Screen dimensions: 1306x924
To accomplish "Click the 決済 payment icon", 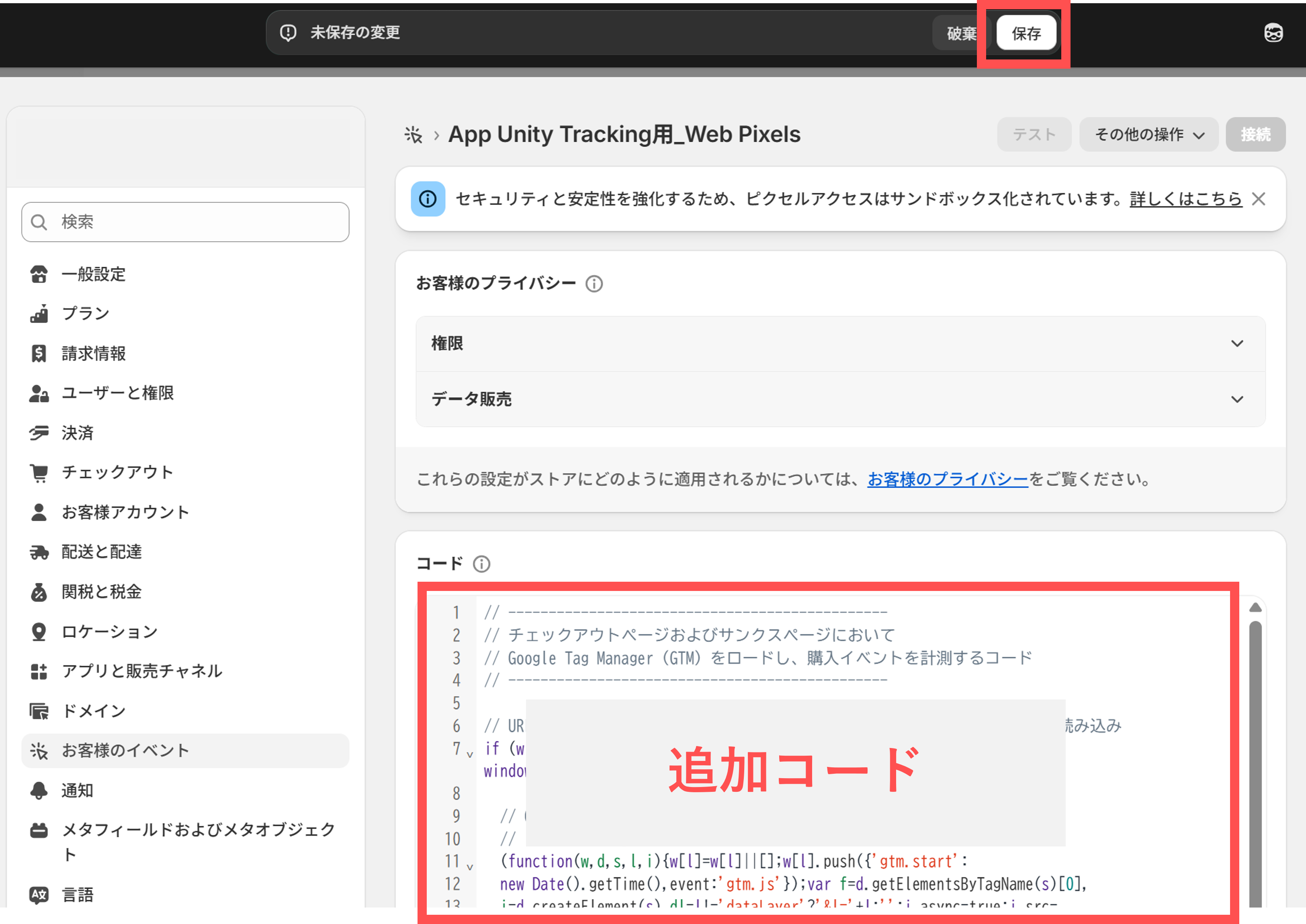I will (39, 433).
